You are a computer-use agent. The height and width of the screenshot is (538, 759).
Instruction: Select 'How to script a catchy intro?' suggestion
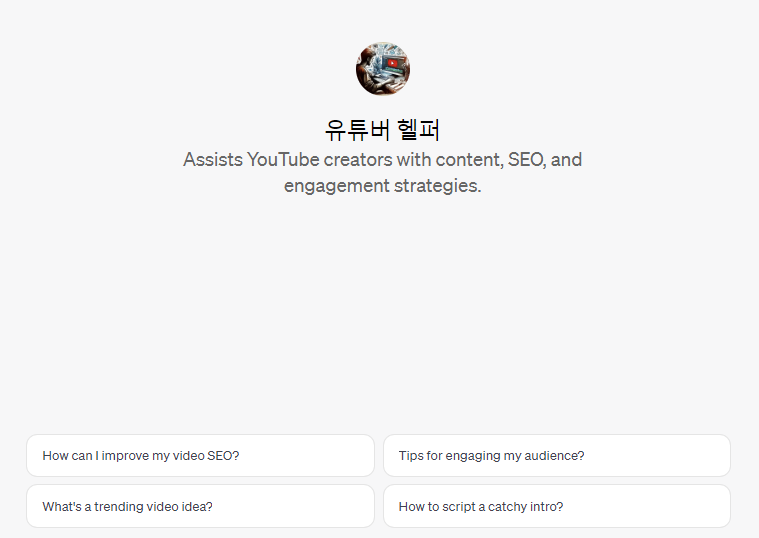coord(557,506)
